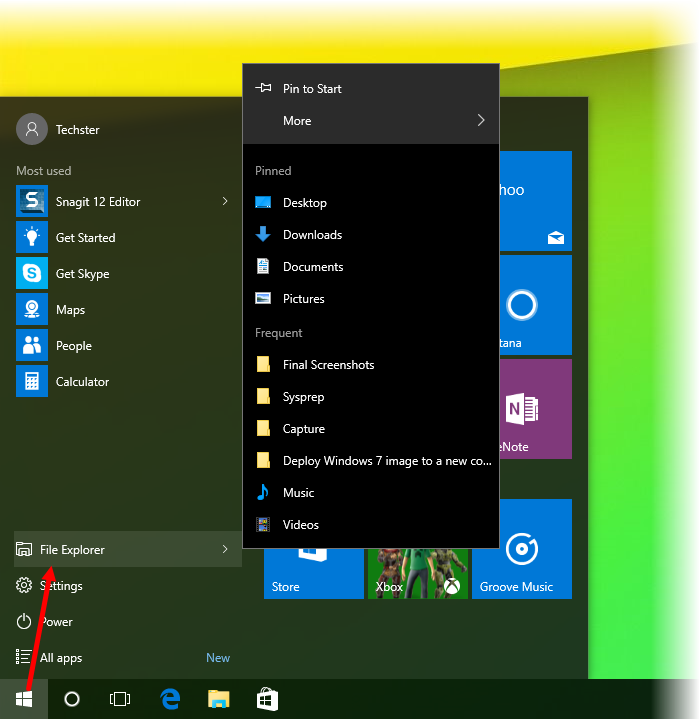
Task: Expand File Explorer jump list chevron
Action: (x=225, y=549)
